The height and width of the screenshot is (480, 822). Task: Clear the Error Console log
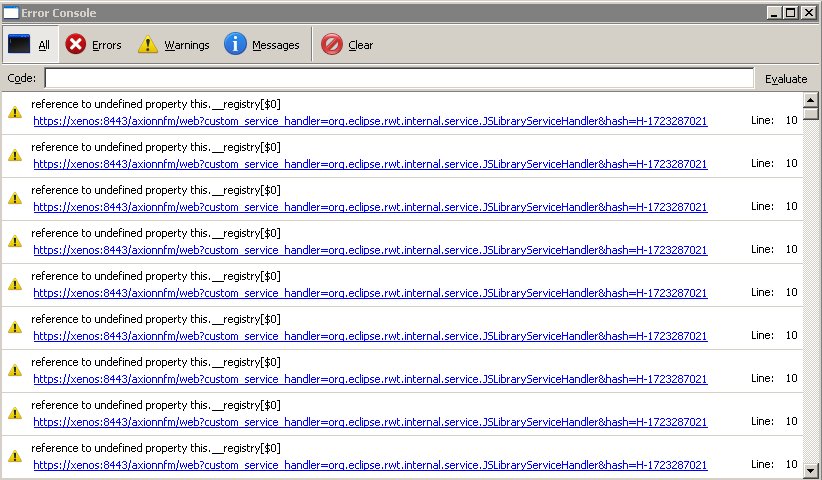[x=347, y=45]
